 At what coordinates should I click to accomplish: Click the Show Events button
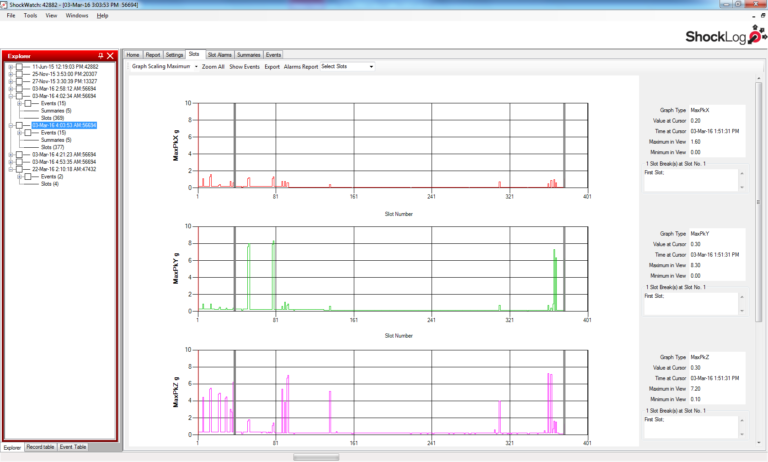click(244, 67)
